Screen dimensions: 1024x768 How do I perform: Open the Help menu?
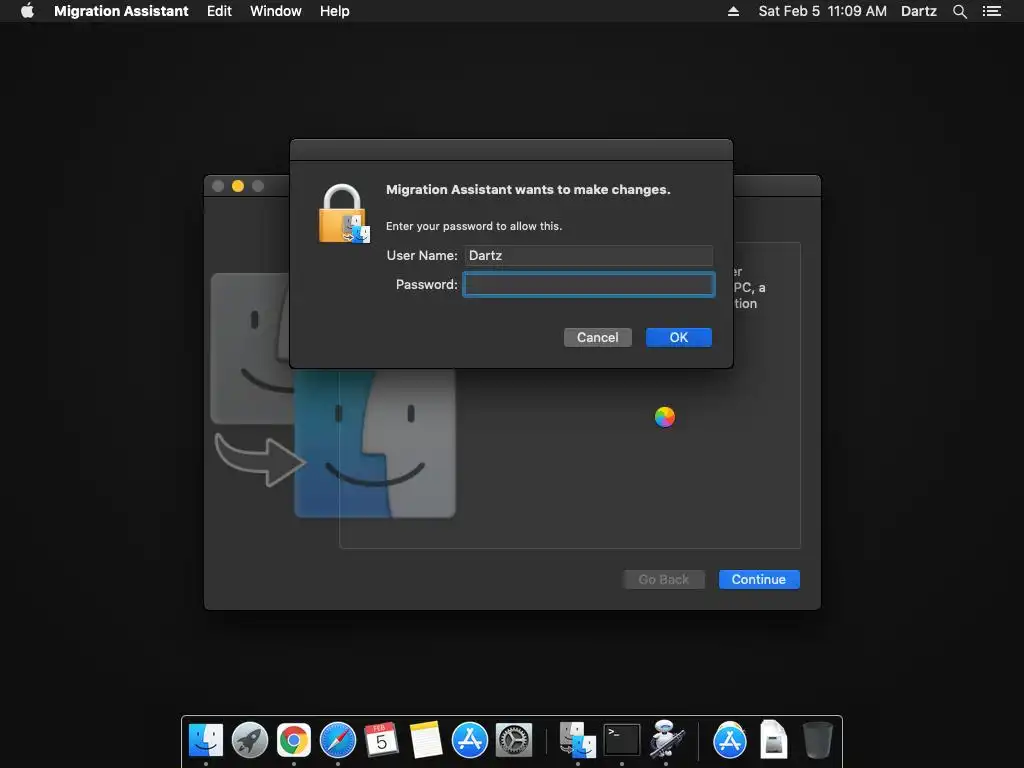[x=334, y=11]
